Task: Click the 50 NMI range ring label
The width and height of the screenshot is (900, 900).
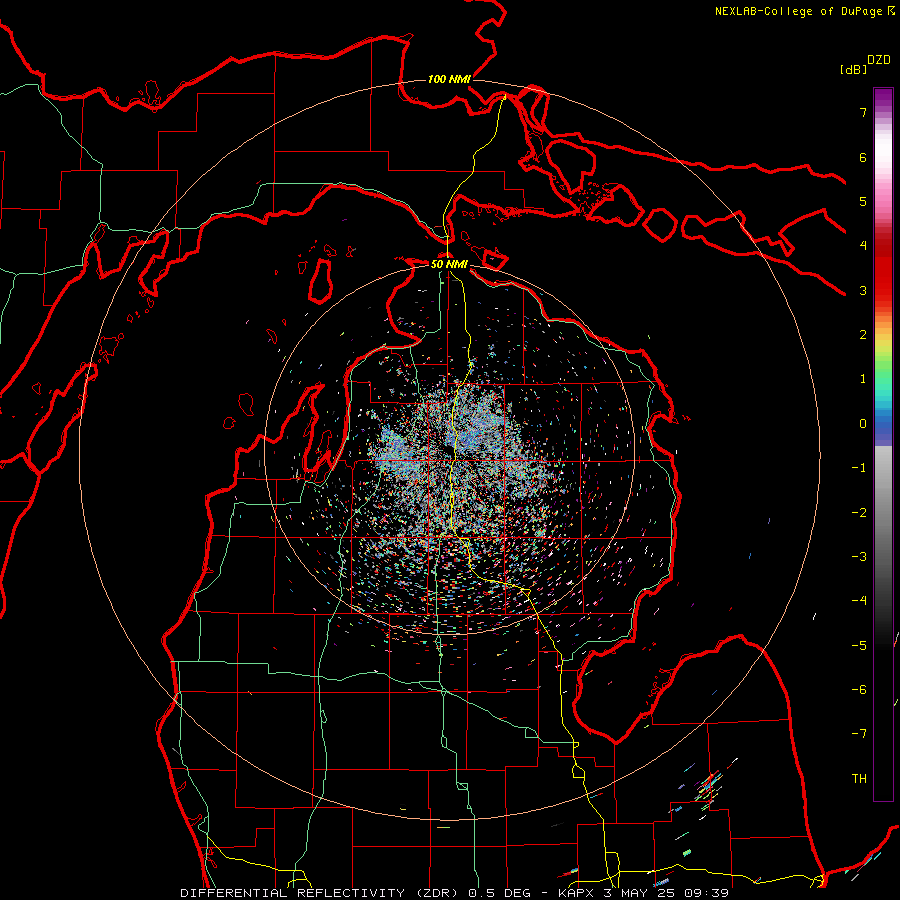Action: tap(449, 264)
